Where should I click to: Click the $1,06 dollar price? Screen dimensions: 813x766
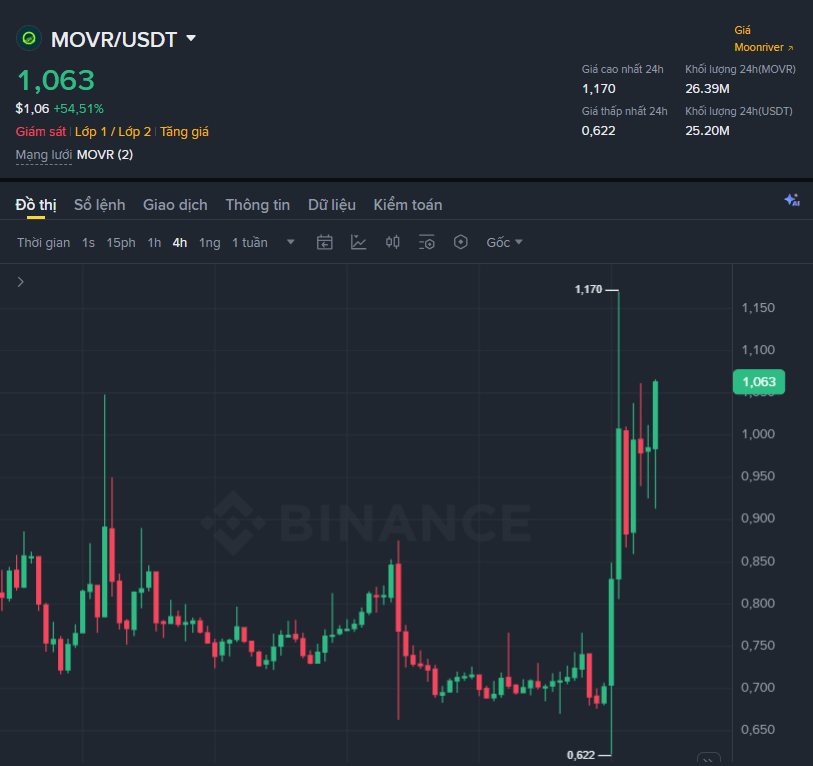point(32,109)
